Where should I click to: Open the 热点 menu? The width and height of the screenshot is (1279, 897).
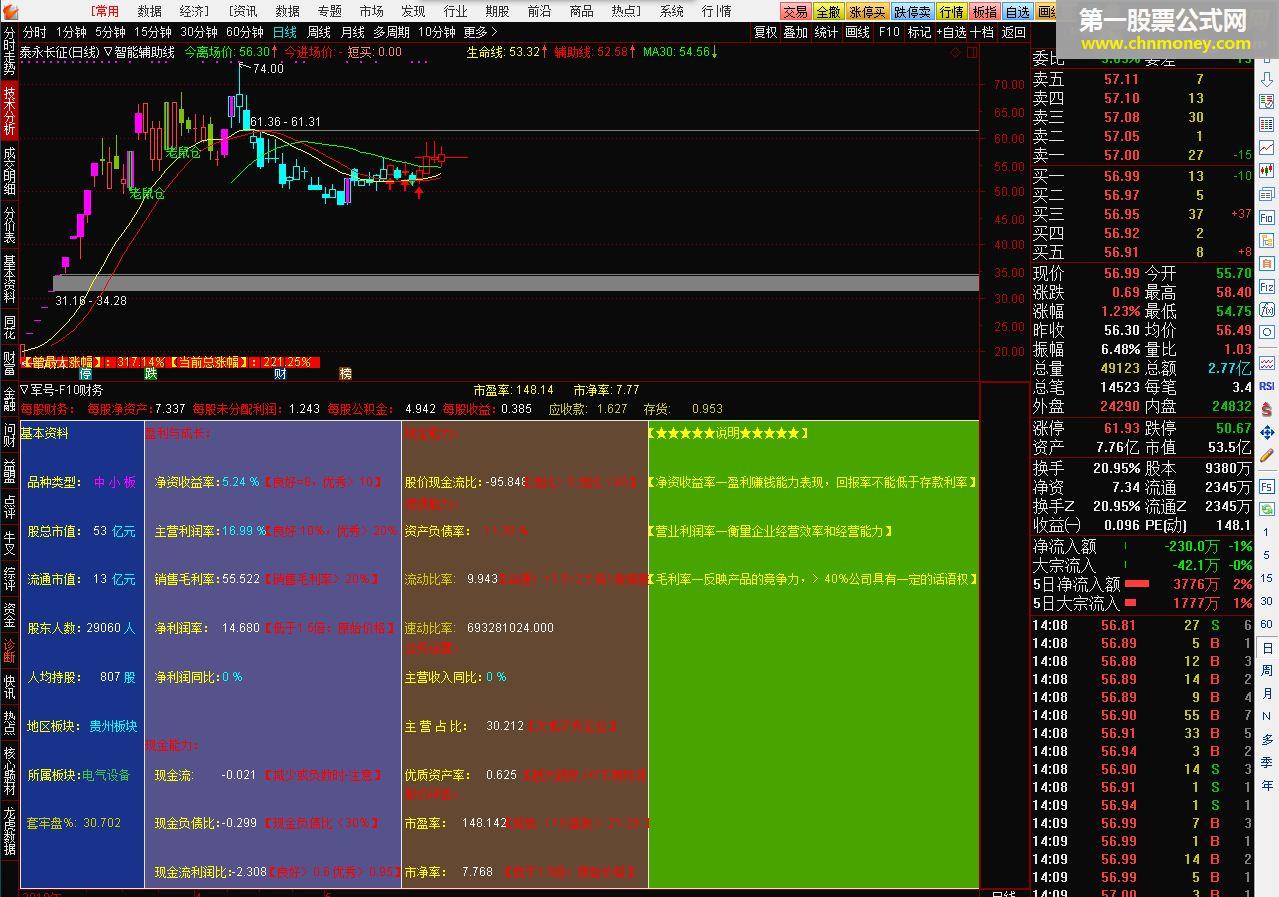626,11
